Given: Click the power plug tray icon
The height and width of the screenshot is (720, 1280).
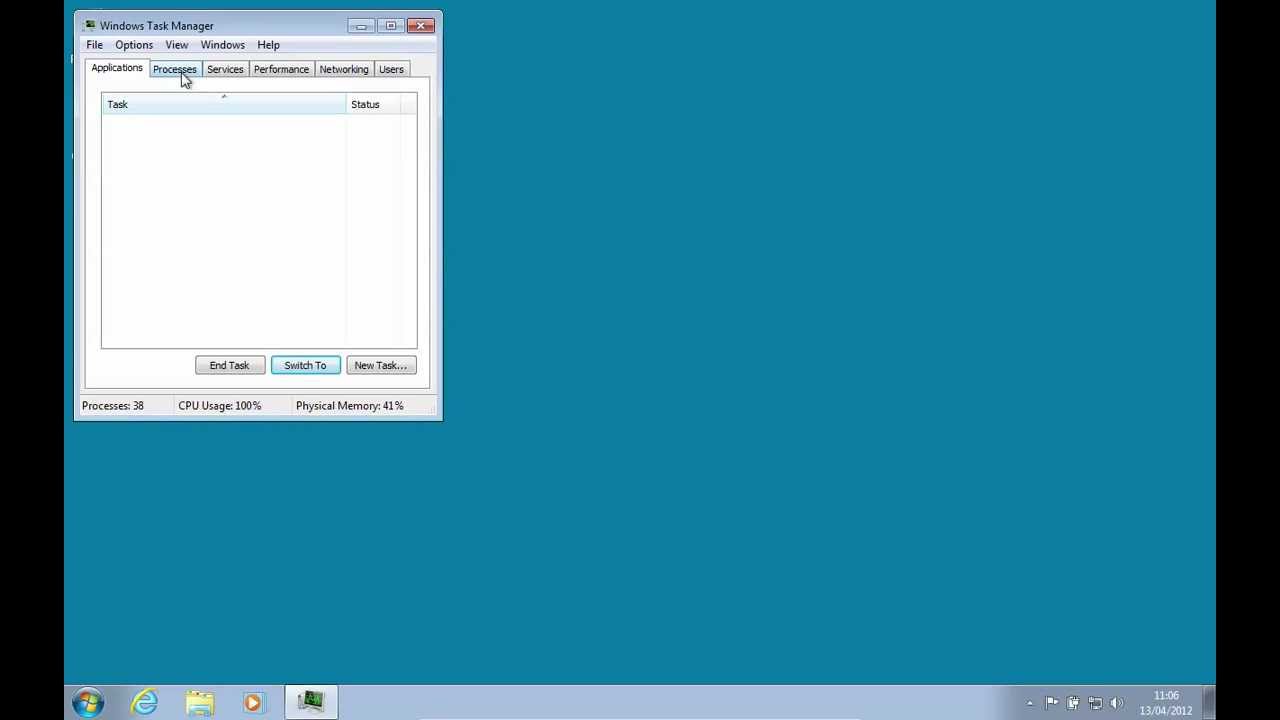Looking at the screenshot, I should [1073, 703].
